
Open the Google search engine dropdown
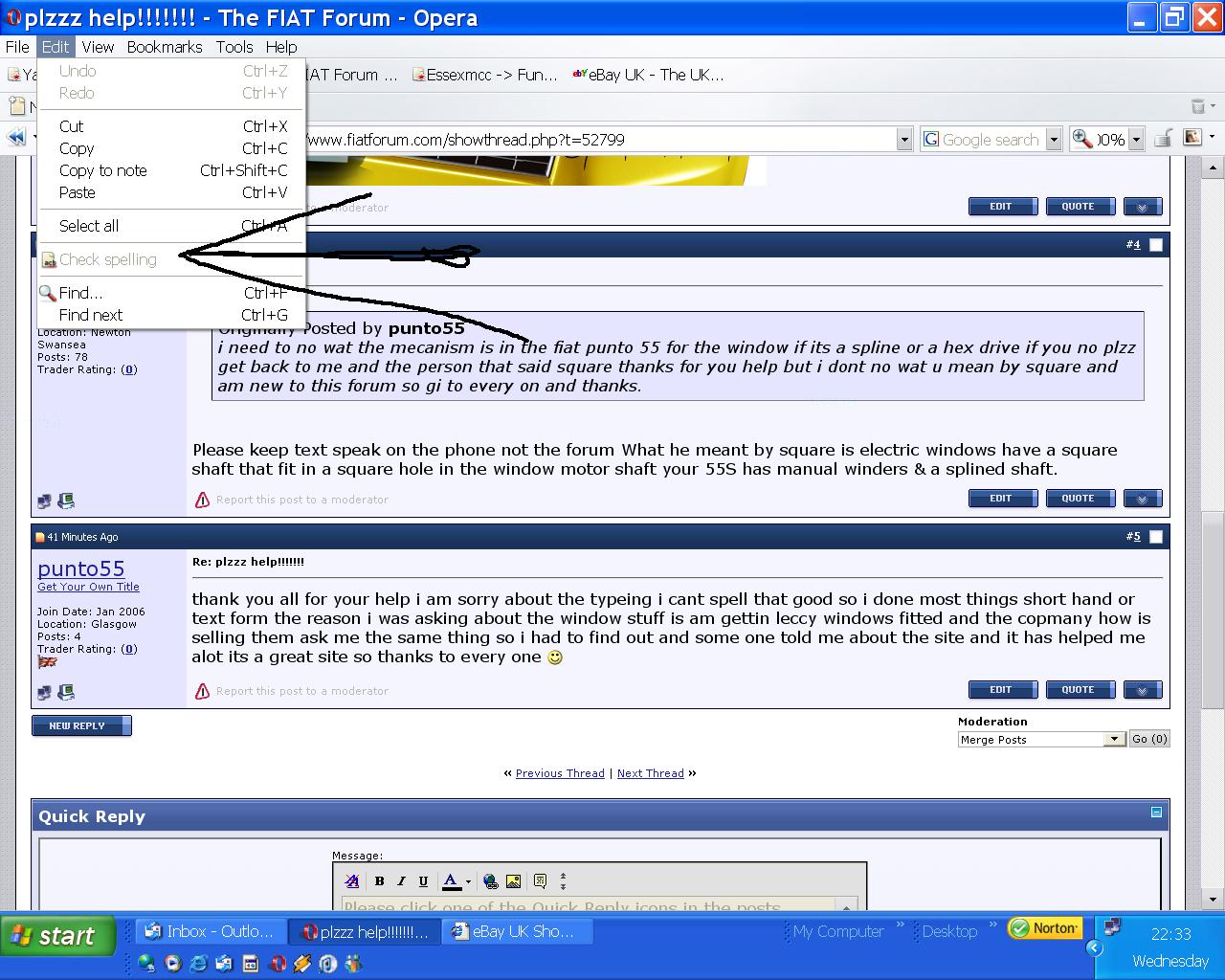[x=1053, y=140]
